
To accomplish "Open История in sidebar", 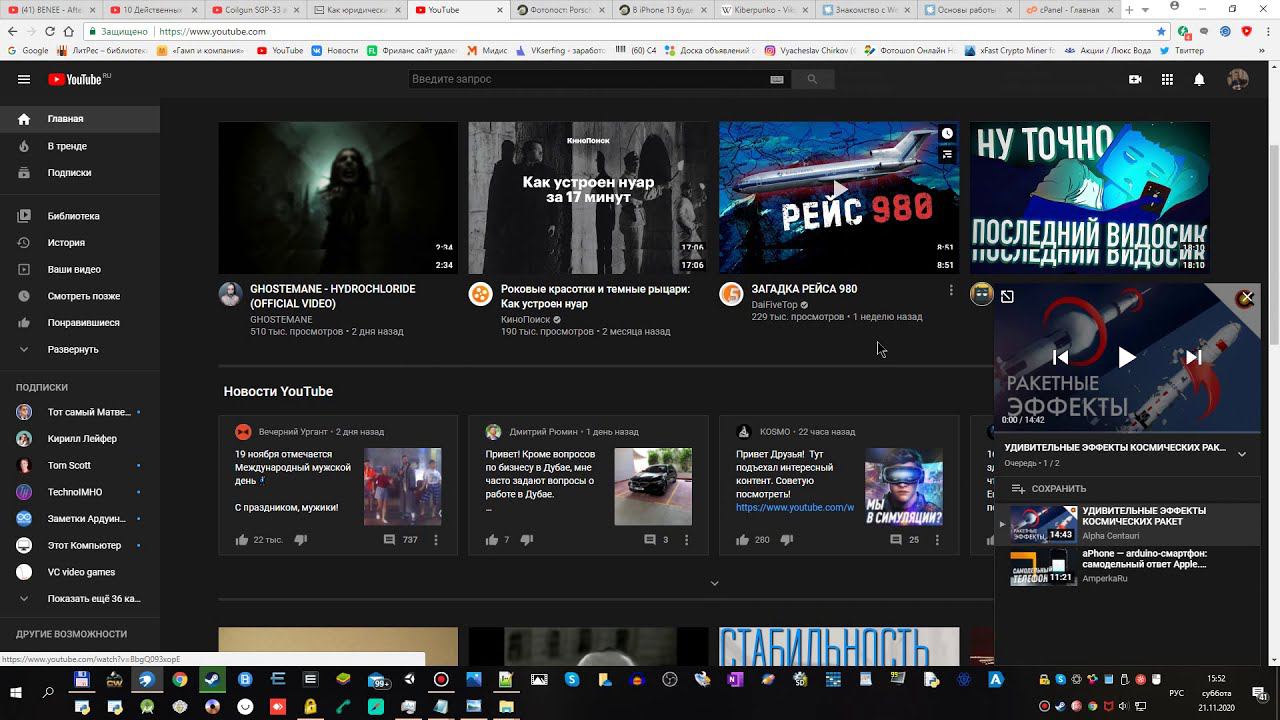I will click(x=80, y=243).
